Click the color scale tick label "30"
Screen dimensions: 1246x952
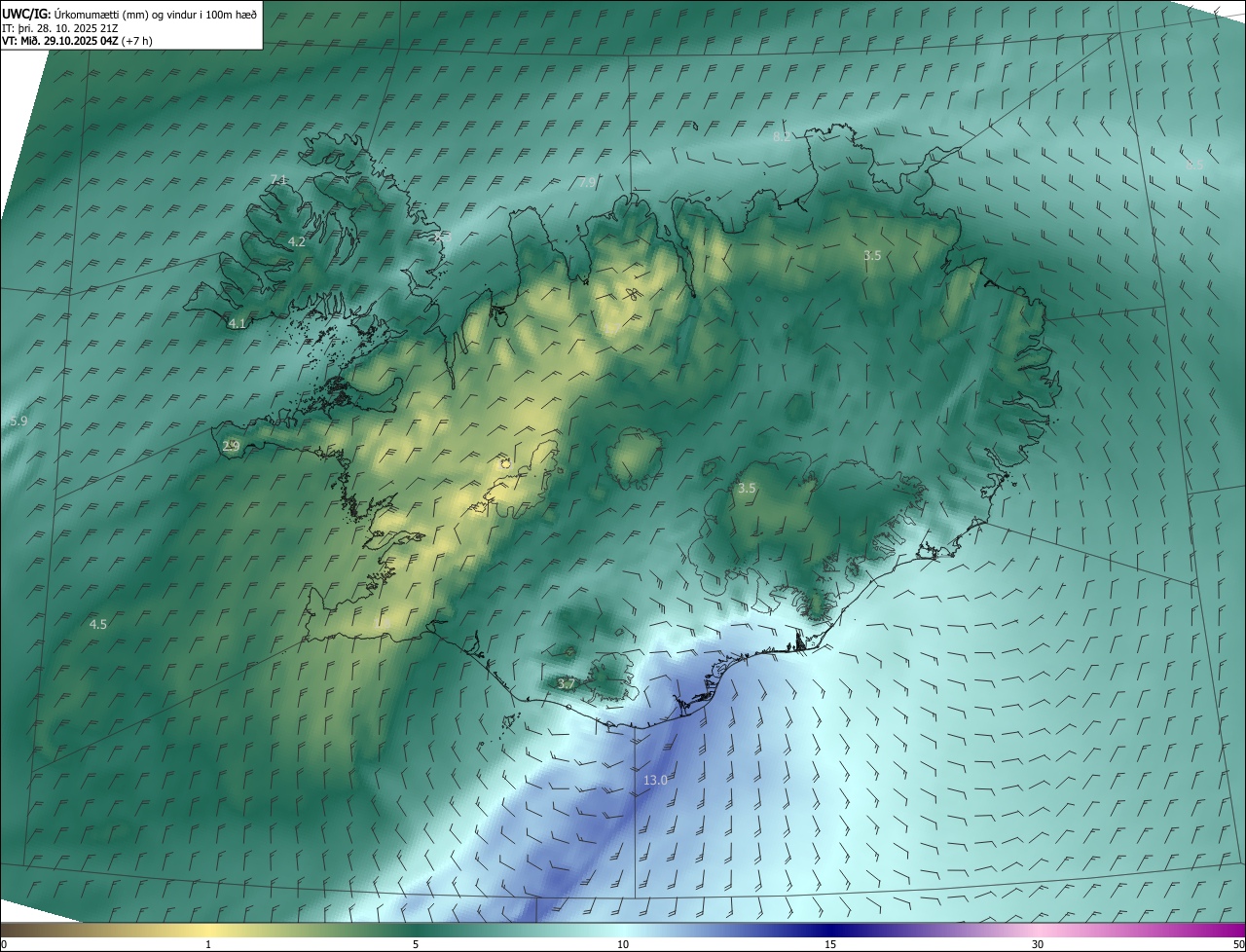[x=1038, y=944]
